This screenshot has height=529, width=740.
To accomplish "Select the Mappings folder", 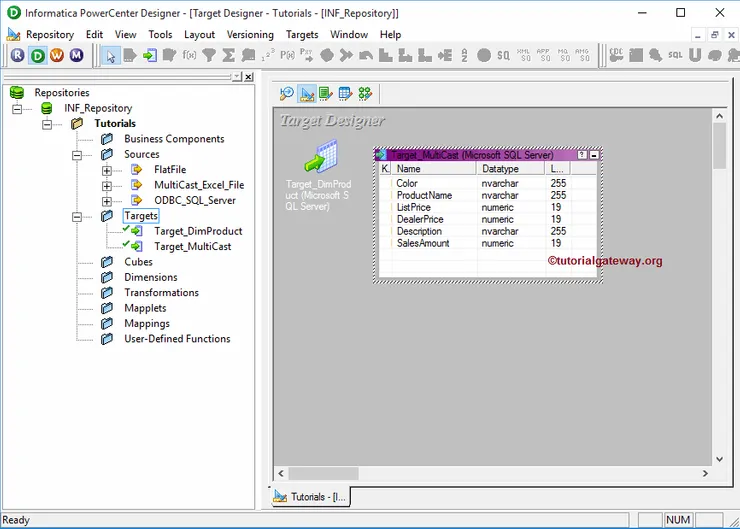I will (147, 323).
